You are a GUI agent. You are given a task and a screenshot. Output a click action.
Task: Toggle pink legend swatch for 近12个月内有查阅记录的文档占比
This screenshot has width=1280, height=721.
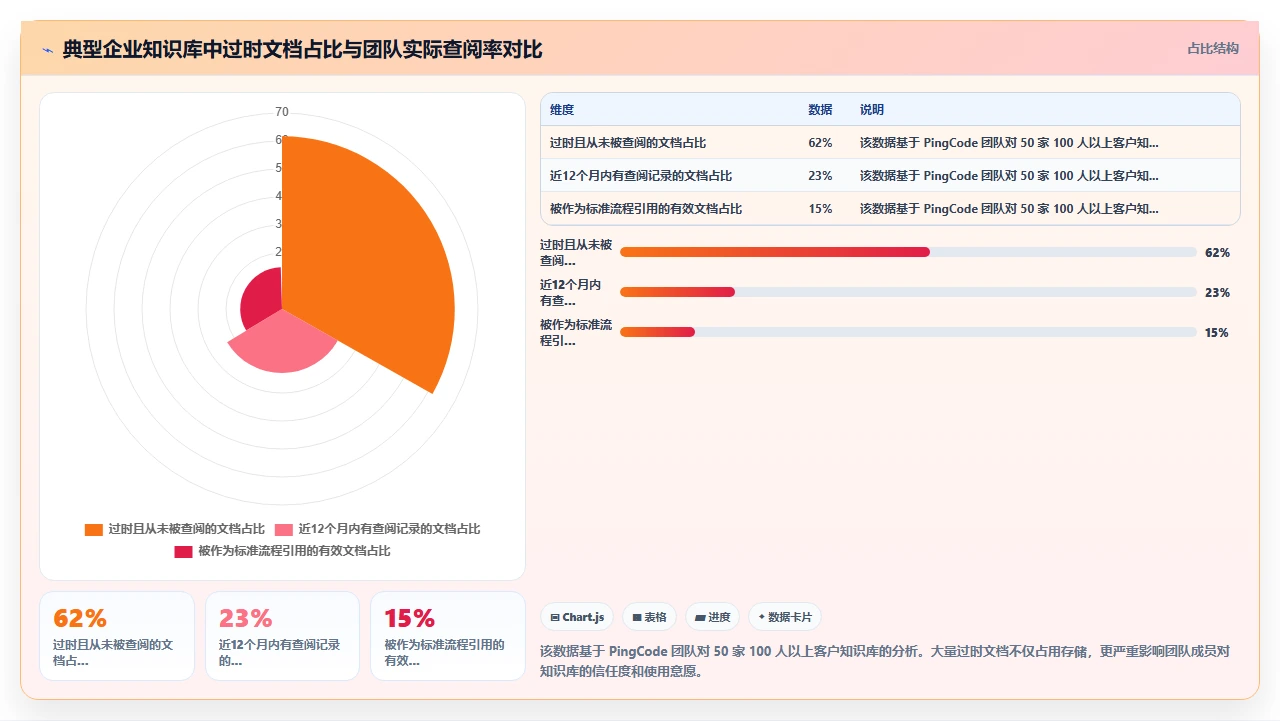[x=284, y=529]
